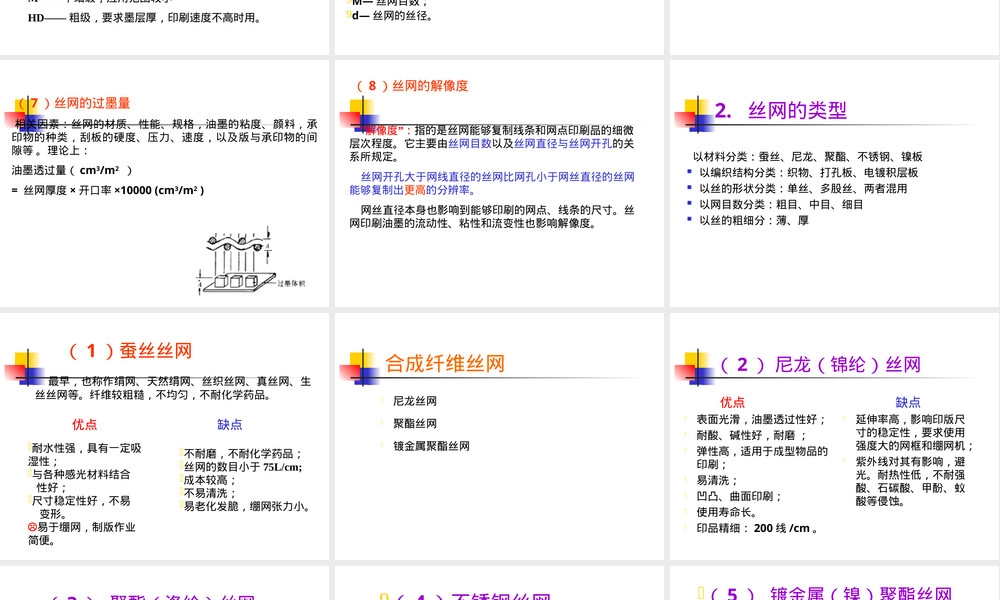The width and height of the screenshot is (1000, 600).
Task: Click the line 易老化发脆，绷网张力小
Action: tap(247, 506)
